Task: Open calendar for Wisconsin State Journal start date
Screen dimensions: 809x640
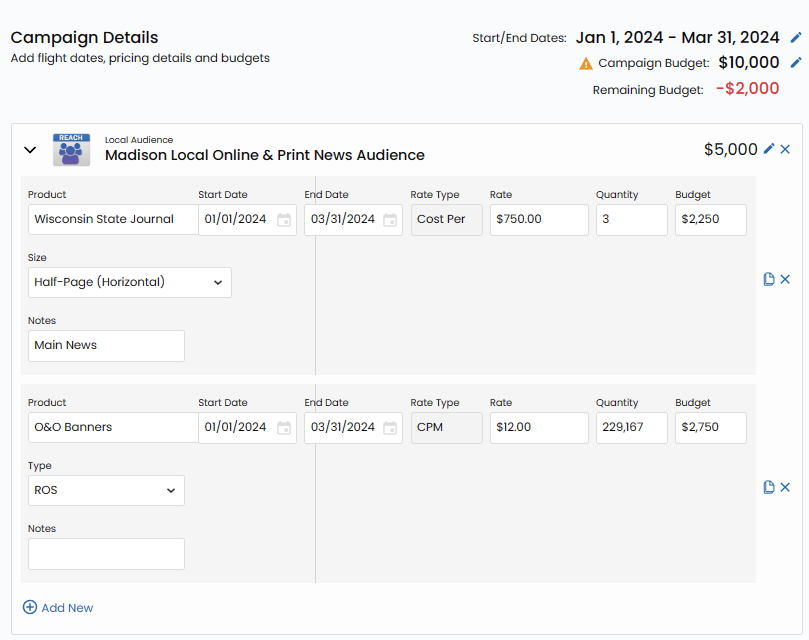Action: tap(284, 220)
